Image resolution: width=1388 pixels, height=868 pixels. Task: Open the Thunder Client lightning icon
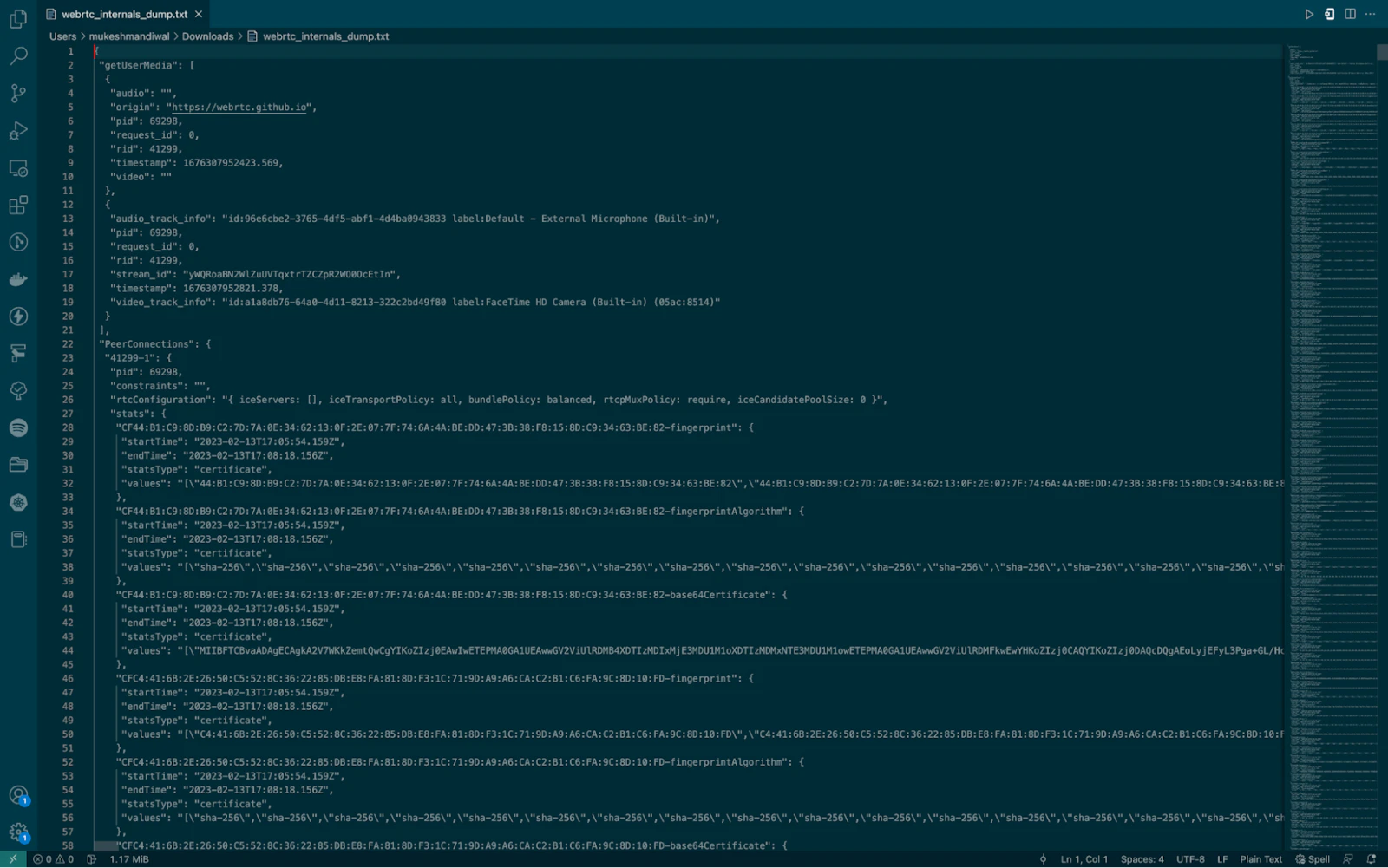18,317
